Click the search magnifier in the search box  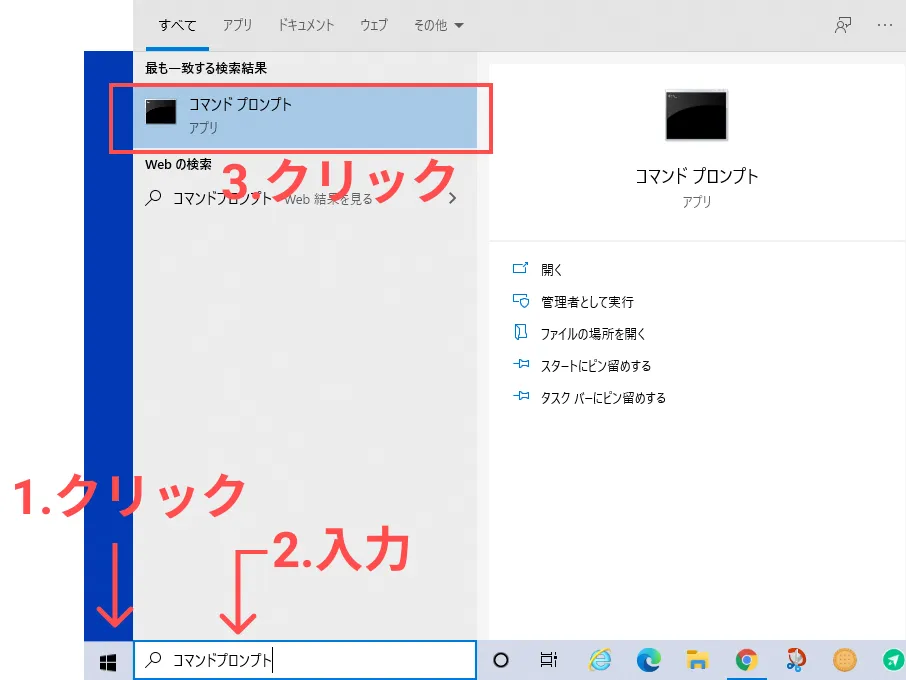(x=153, y=659)
